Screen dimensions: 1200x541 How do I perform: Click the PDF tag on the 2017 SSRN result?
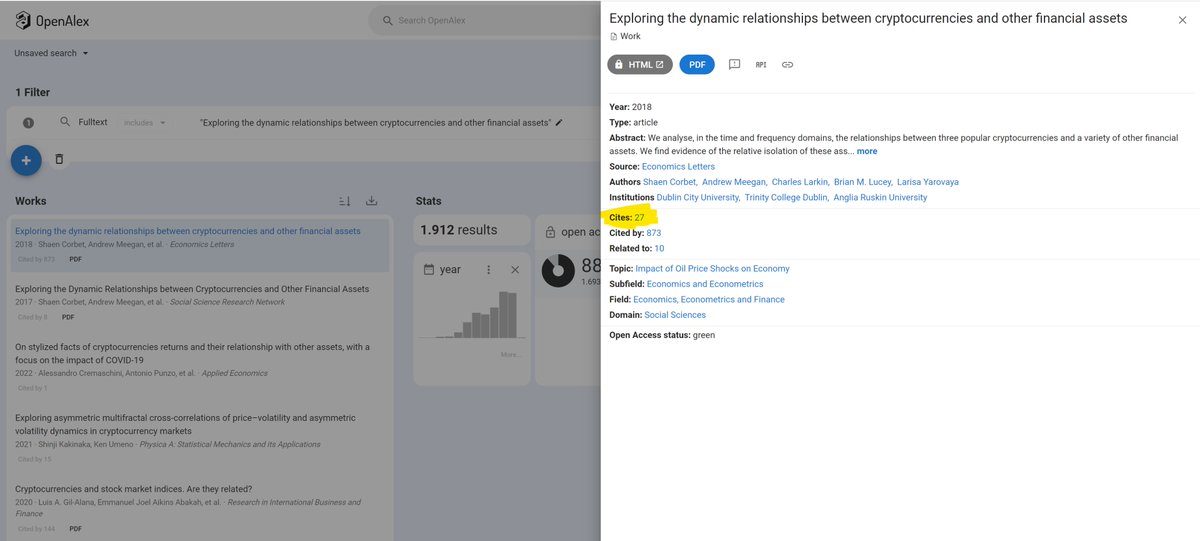(x=68, y=317)
